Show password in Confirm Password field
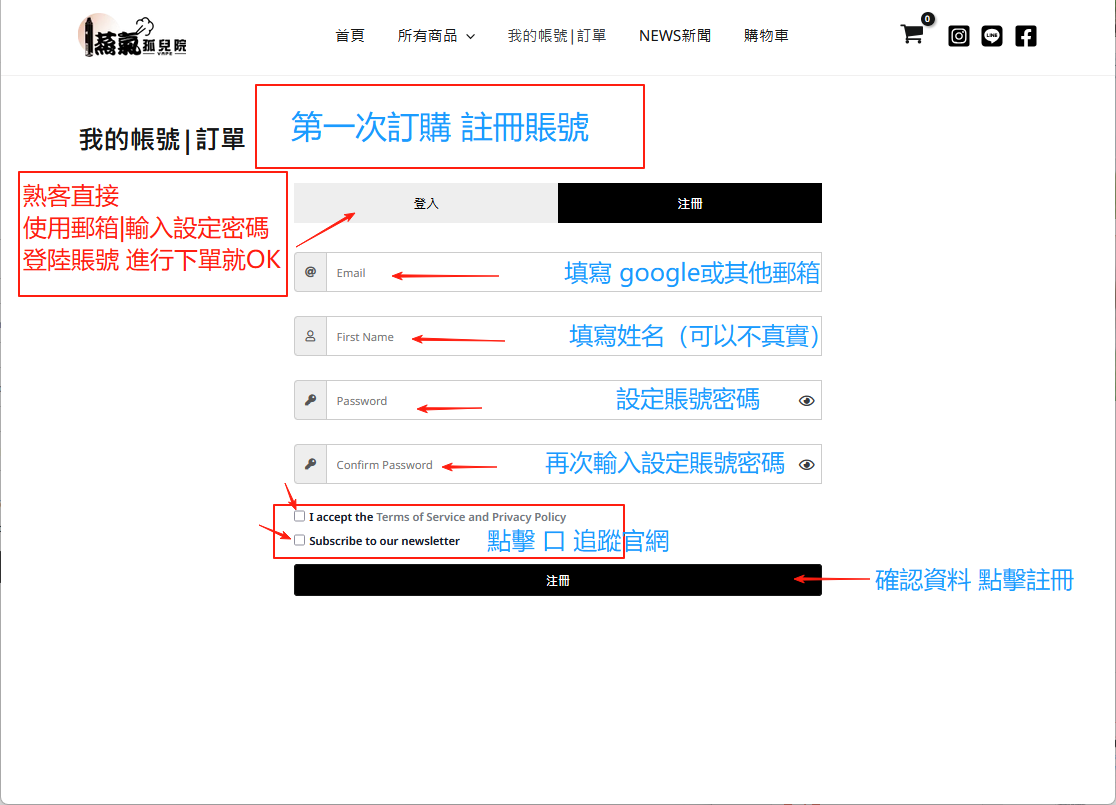 (x=806, y=465)
